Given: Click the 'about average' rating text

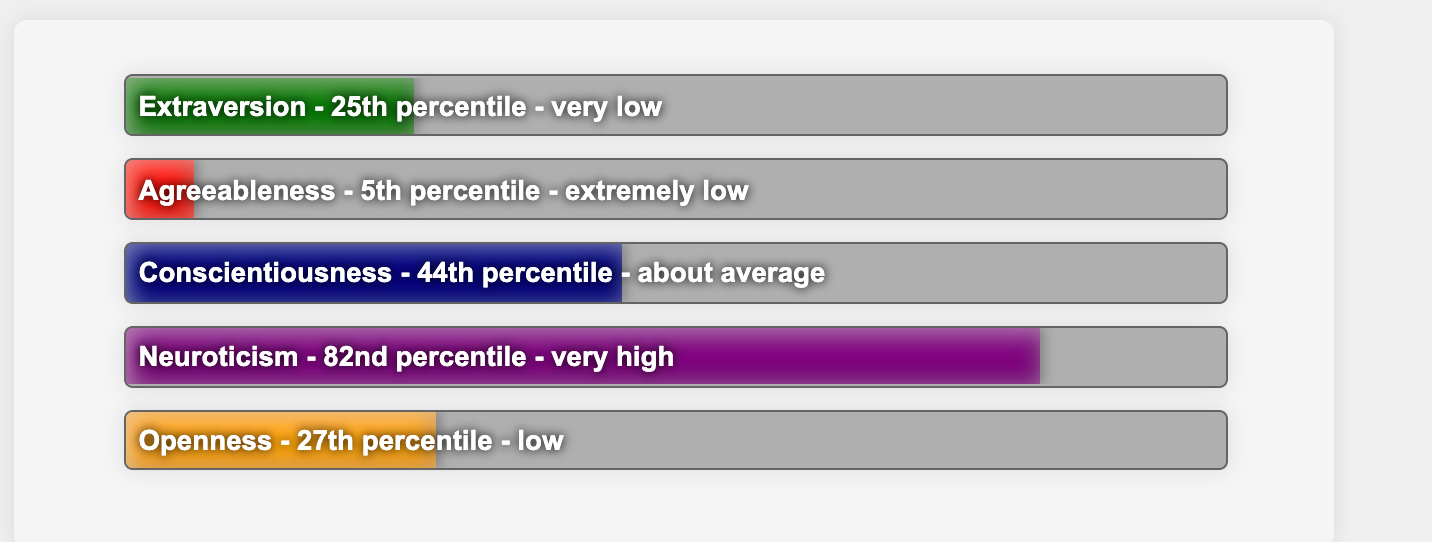Looking at the screenshot, I should (731, 273).
